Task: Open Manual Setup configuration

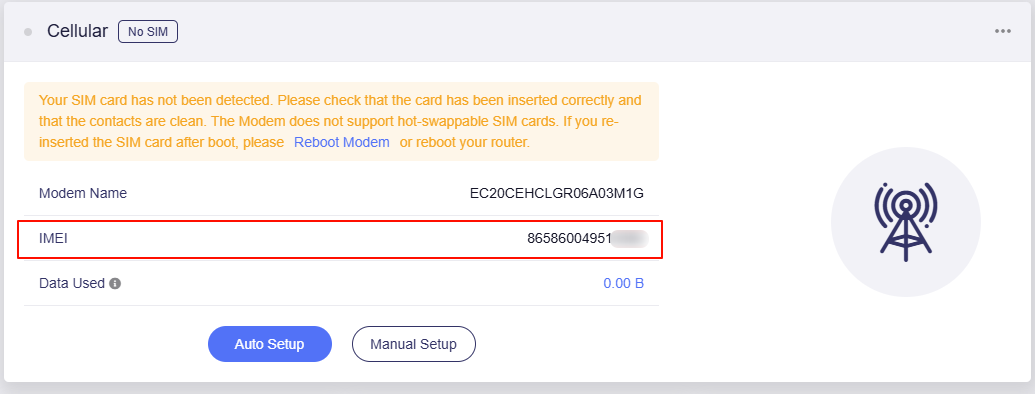Action: pos(414,344)
